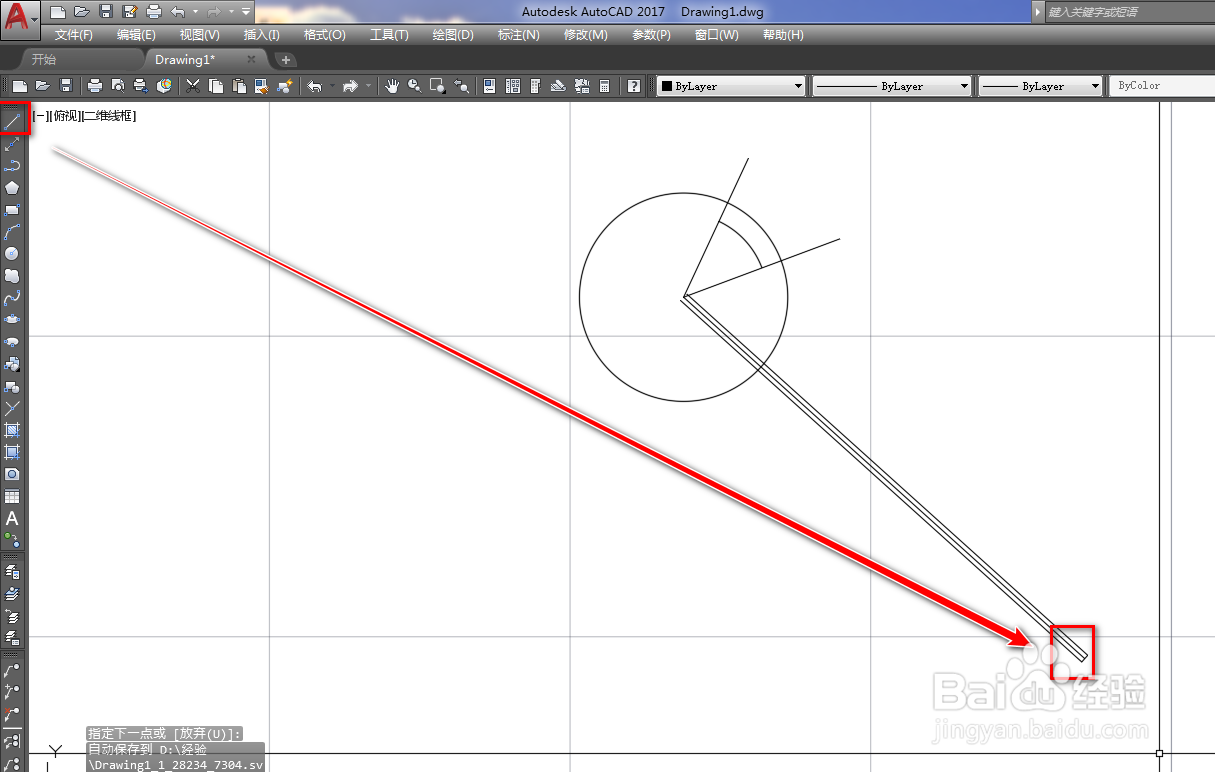This screenshot has height=772, width=1215.
Task: Expand the search options arrow
Action: 1038,12
